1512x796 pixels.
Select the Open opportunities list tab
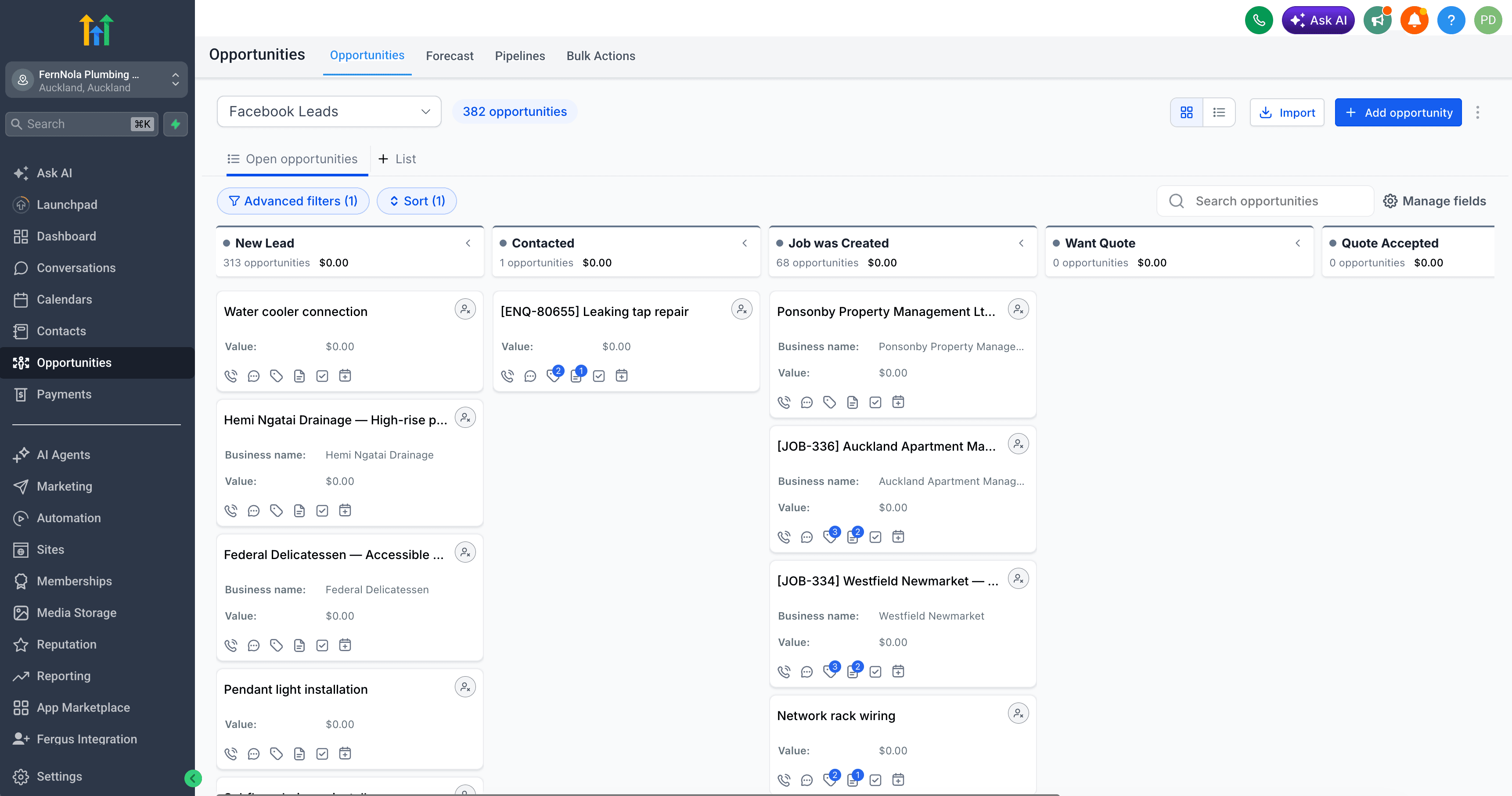(x=292, y=159)
